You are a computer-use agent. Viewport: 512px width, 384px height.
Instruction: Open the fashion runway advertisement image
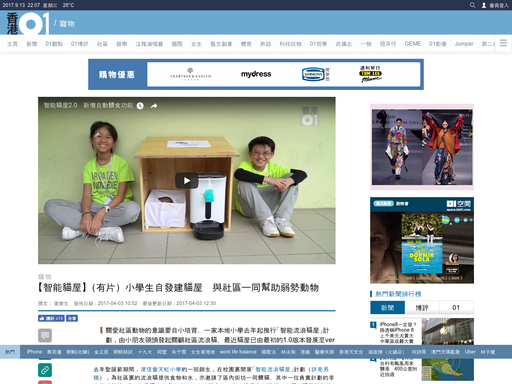click(422, 147)
